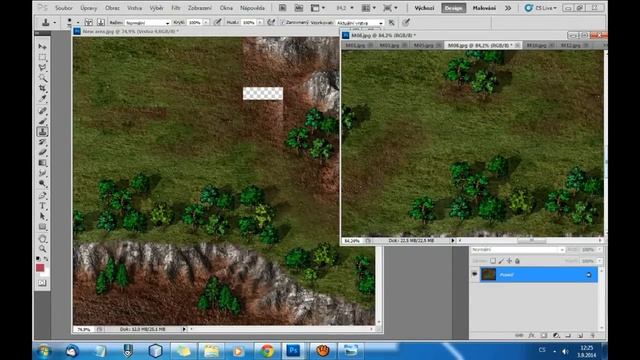Select the Hand tool in toolbox
This screenshot has width=640, height=360.
42,238
